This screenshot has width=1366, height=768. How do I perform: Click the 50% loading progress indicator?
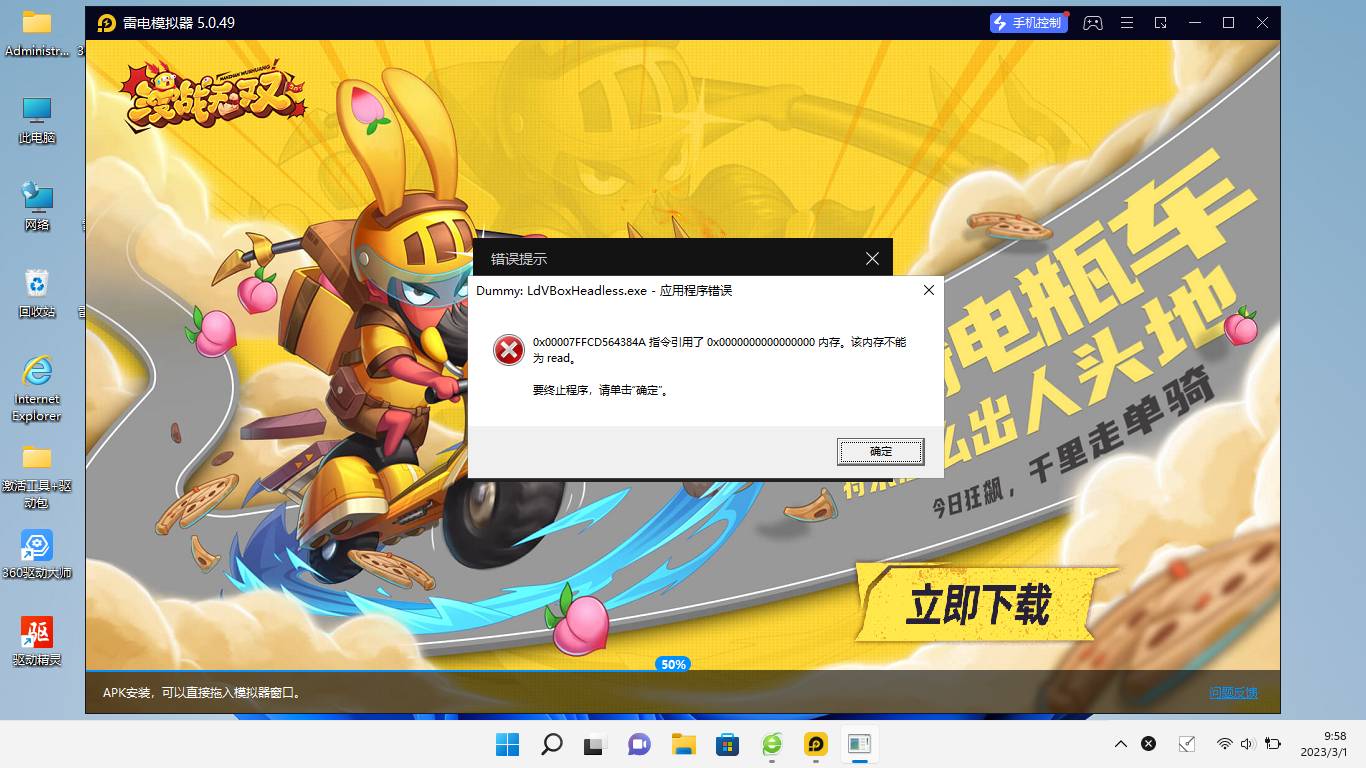coord(673,664)
